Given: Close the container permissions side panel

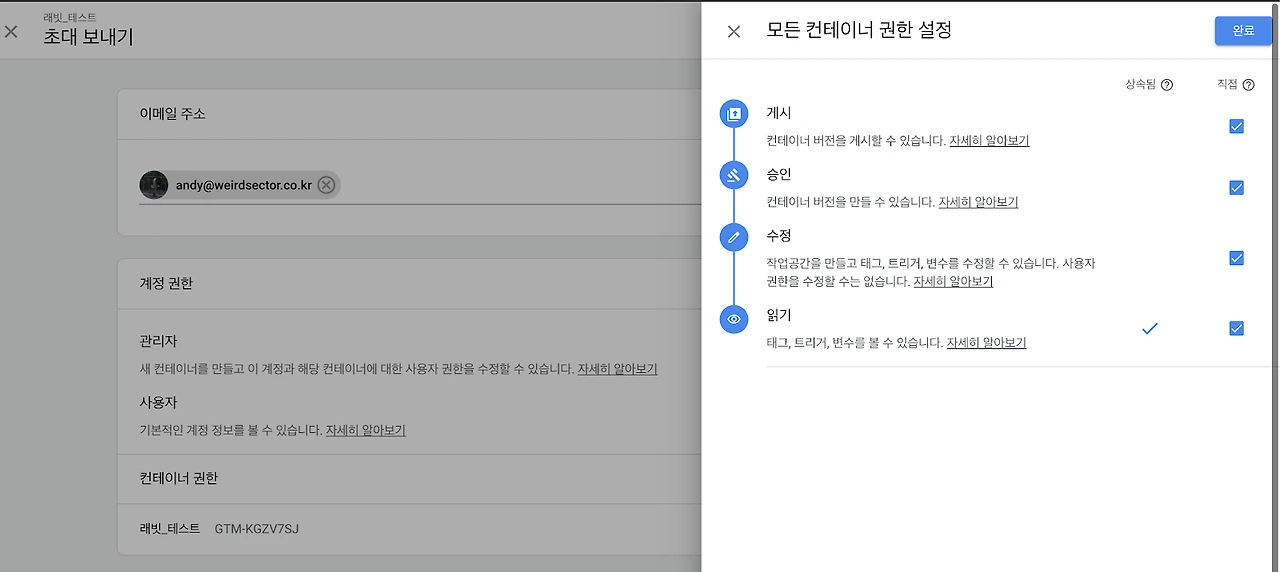Looking at the screenshot, I should coord(734,32).
